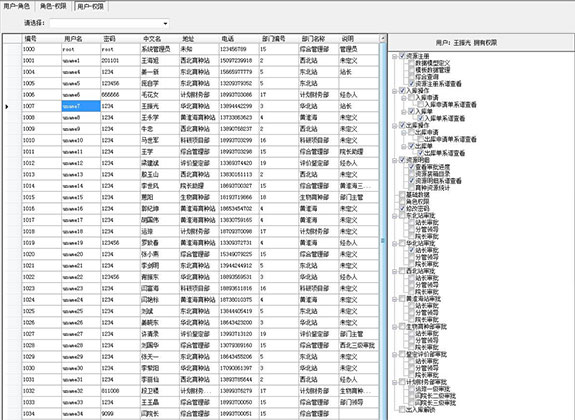The image size is (575, 420).
Task: Check the 东北站审批 checkbox
Action: pos(402,215)
